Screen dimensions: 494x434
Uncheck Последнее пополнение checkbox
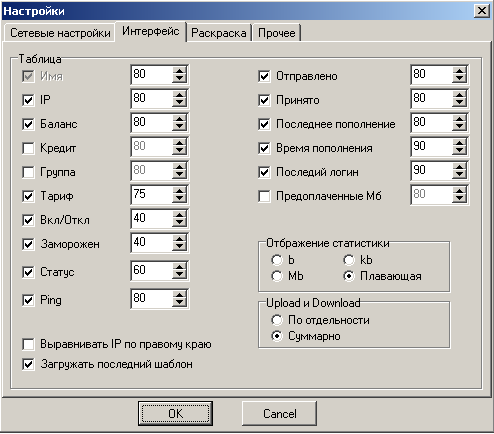tap(264, 124)
